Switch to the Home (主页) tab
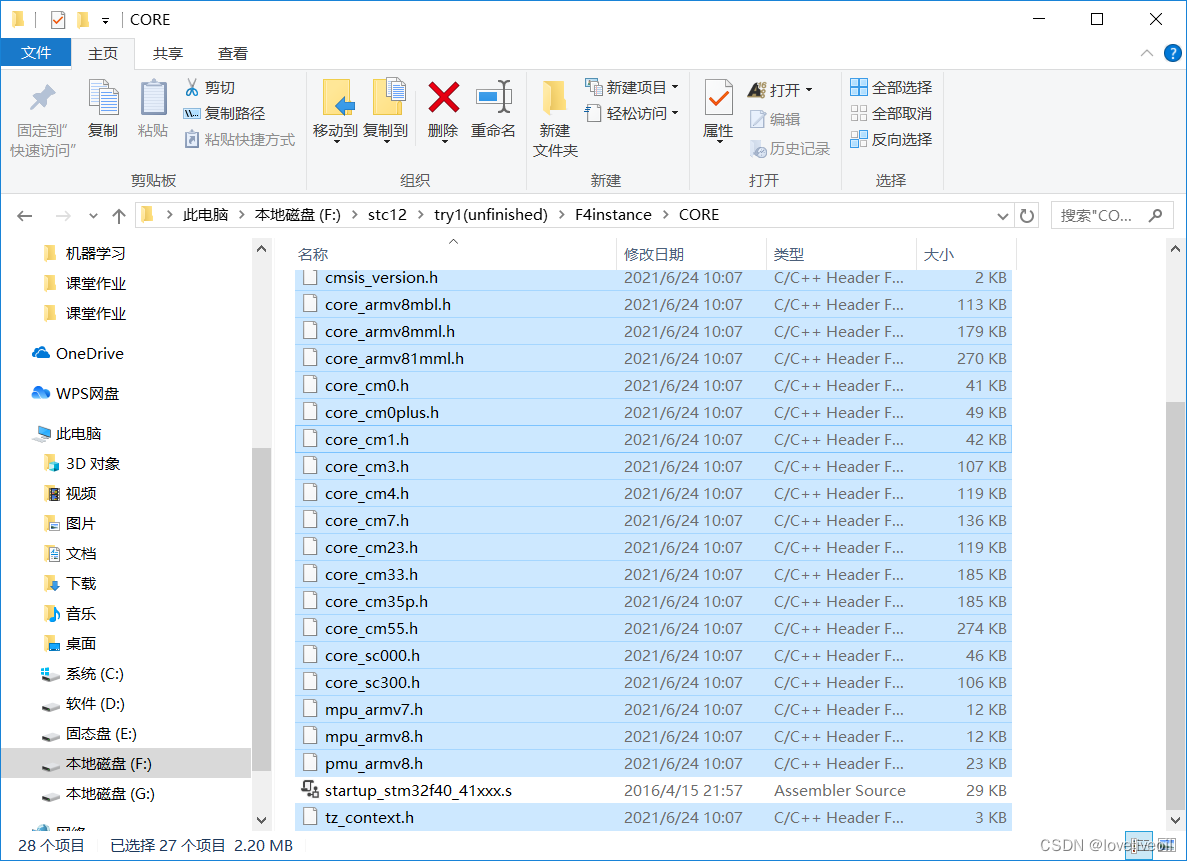1187x861 pixels. pos(103,53)
